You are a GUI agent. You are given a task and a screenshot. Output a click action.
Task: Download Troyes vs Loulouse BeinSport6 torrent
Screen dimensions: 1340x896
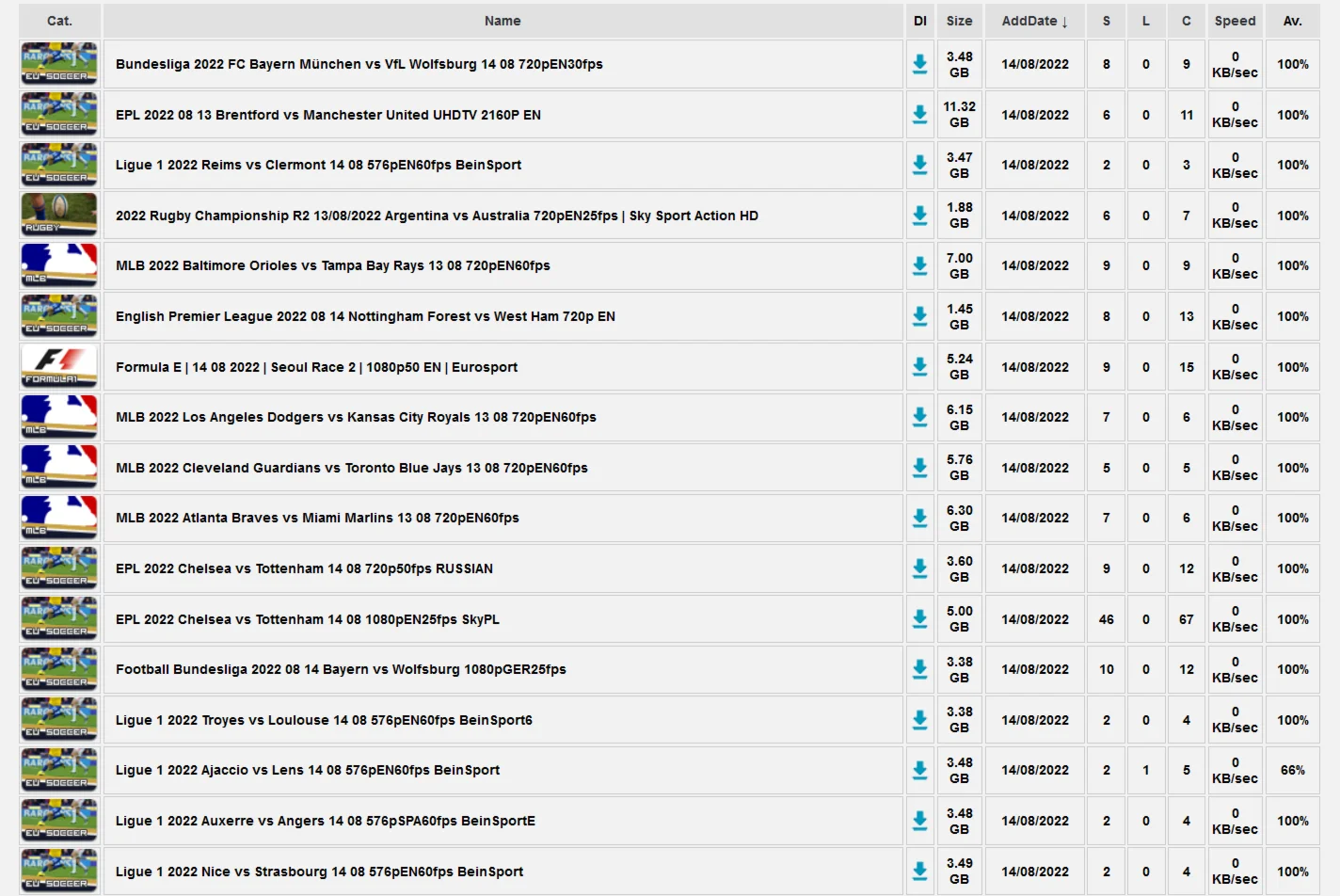pos(919,720)
